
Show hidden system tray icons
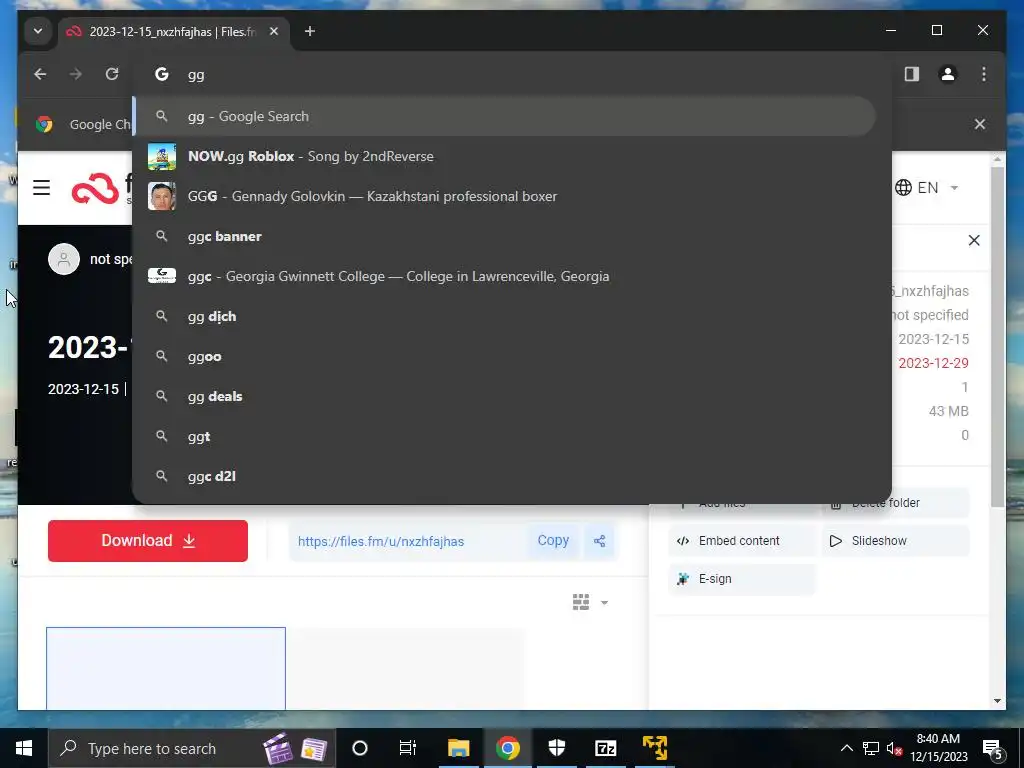(x=846, y=748)
